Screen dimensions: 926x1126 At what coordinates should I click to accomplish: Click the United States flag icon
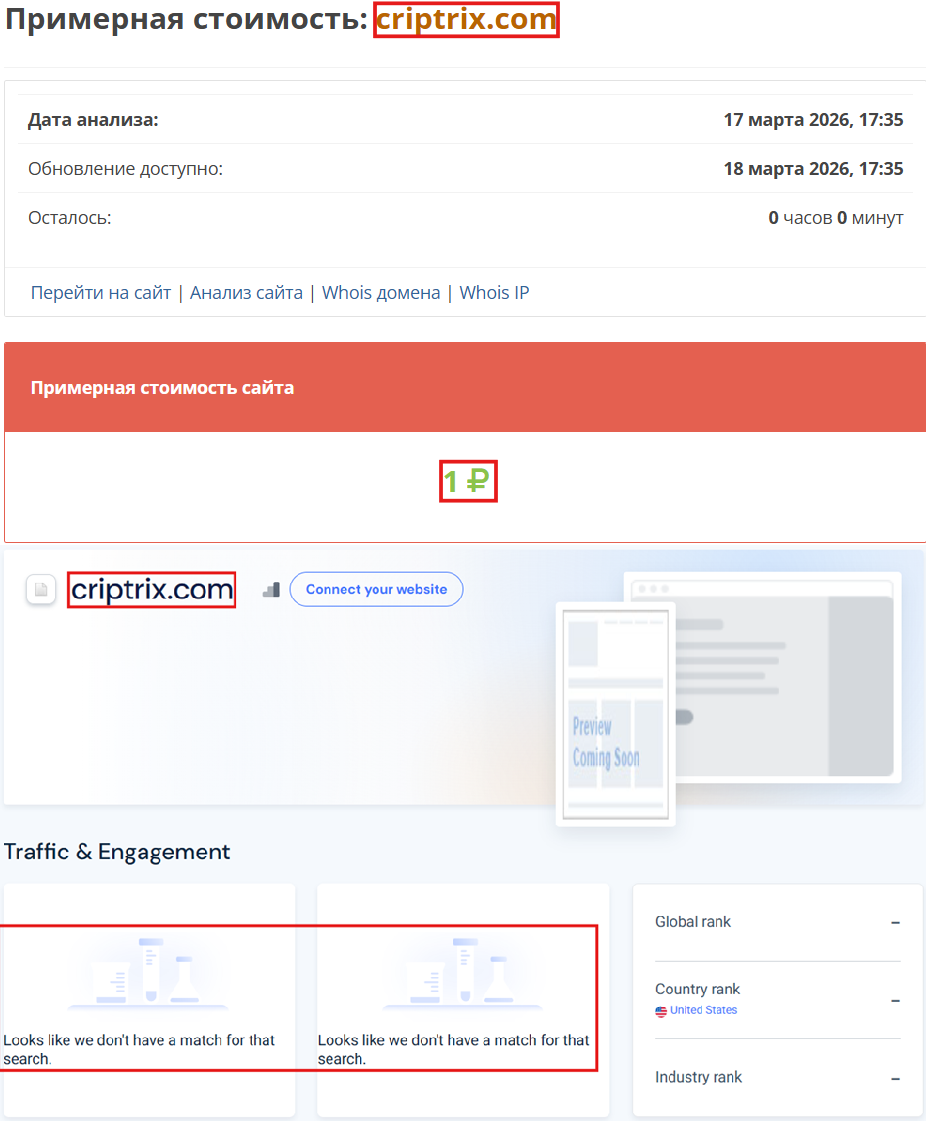(662, 1010)
